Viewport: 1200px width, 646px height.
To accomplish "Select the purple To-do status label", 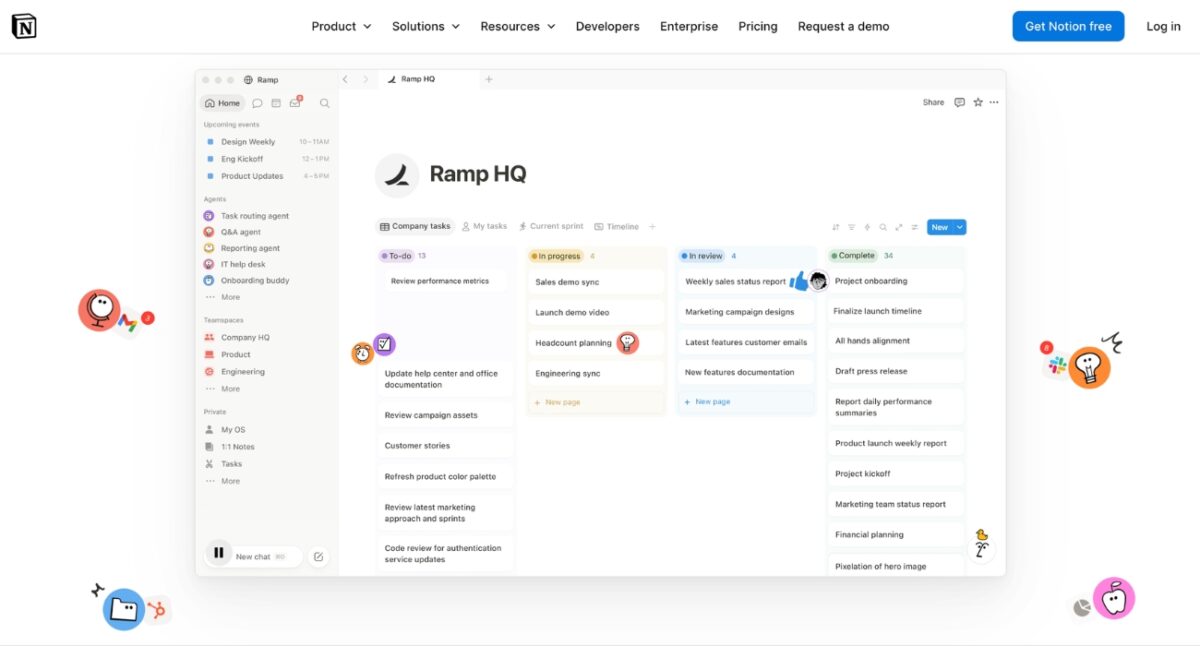I will pos(397,256).
